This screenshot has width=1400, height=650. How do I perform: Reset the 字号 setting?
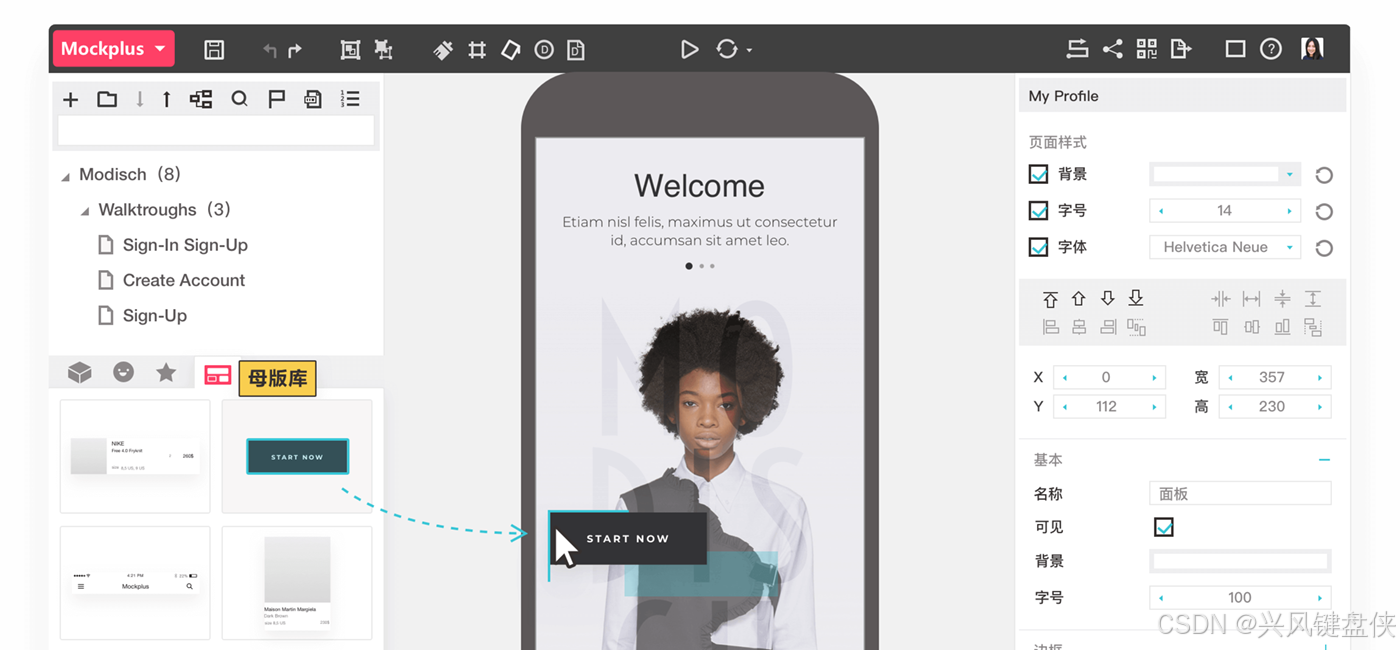(1324, 212)
